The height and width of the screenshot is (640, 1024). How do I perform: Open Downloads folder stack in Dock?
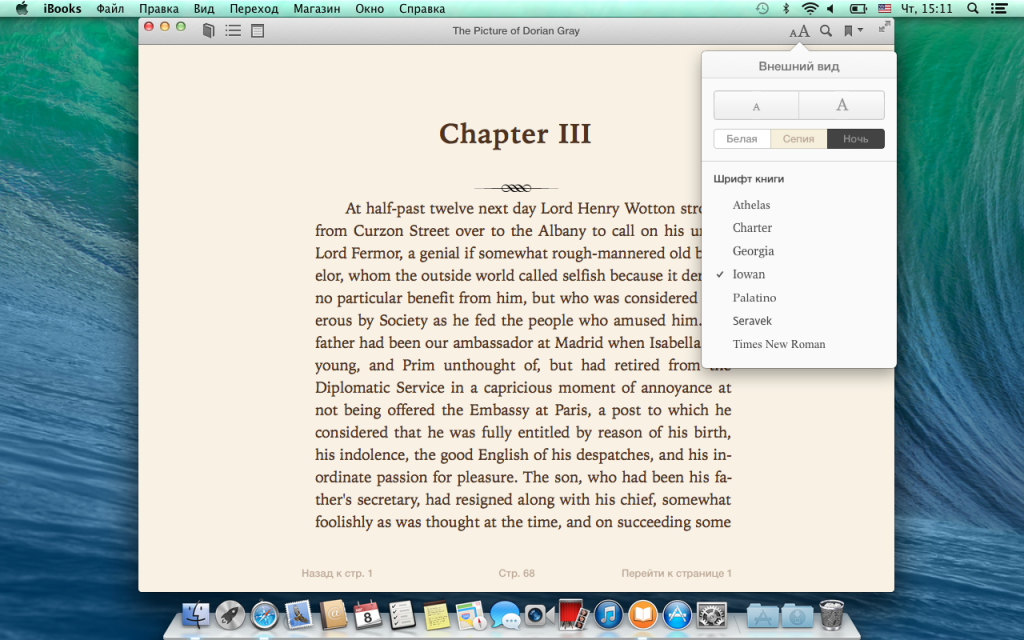click(797, 615)
